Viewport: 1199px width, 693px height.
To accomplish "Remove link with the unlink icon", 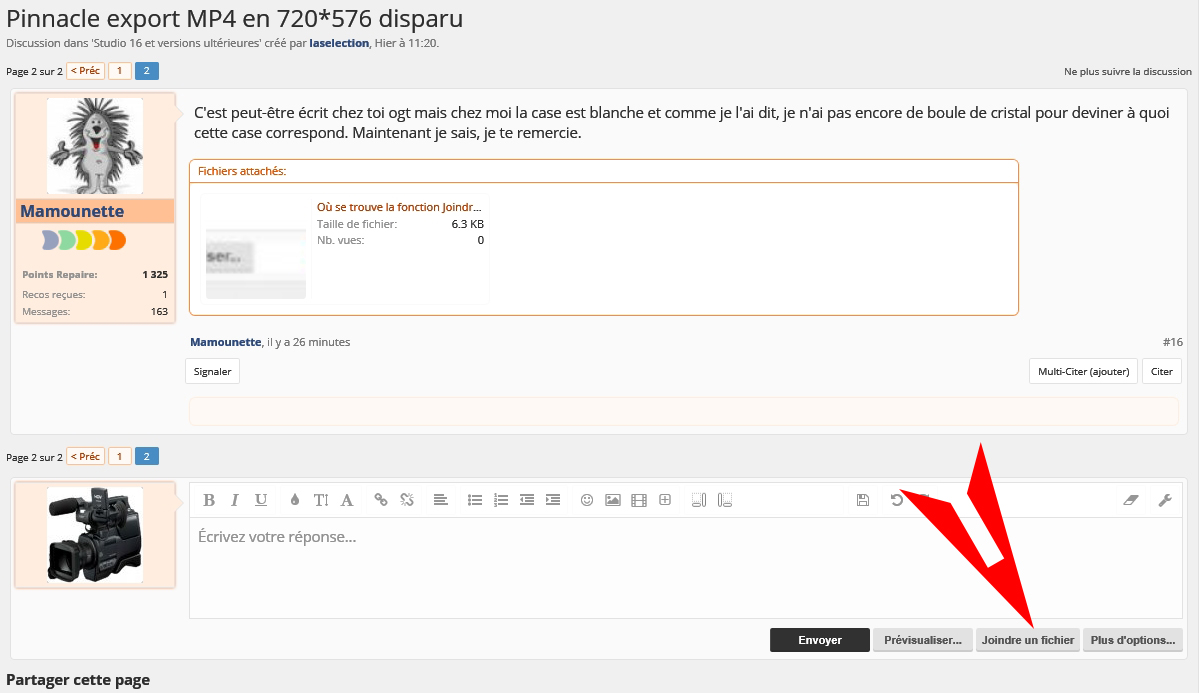I will click(407, 500).
